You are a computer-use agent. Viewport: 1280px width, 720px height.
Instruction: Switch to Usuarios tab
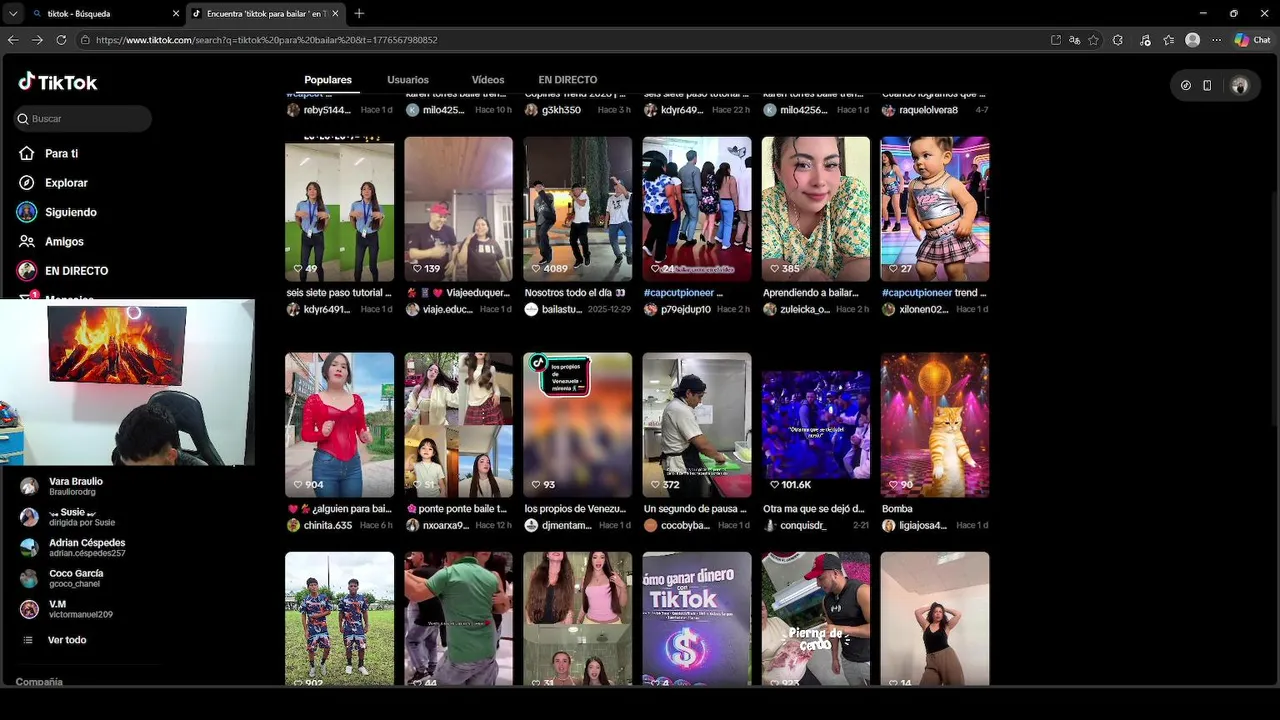coord(408,80)
